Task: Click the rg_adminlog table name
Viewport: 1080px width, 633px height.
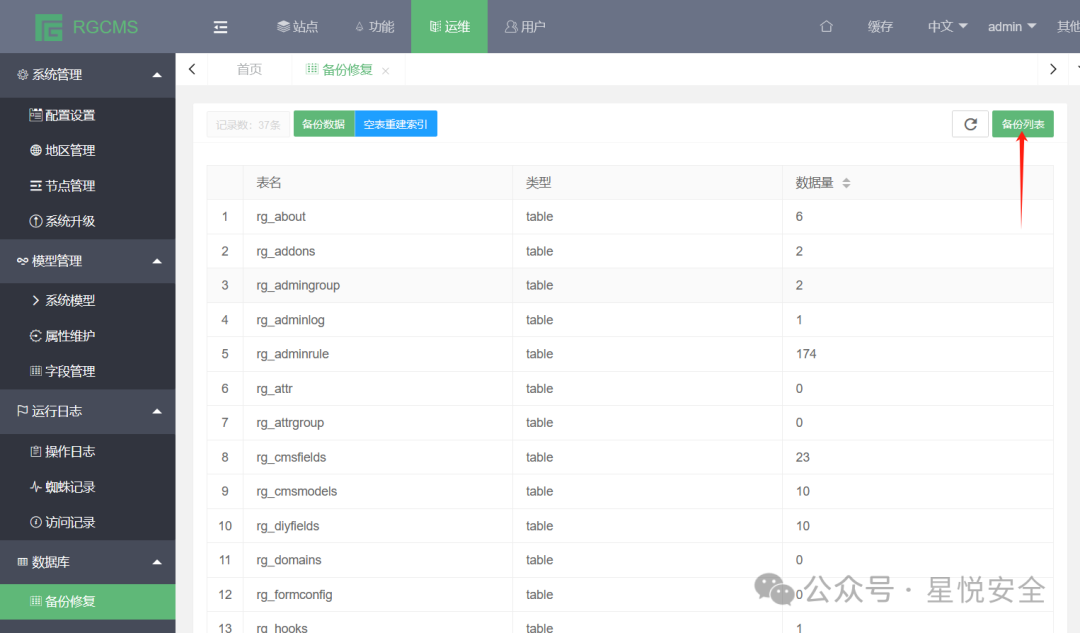Action: pyautogui.click(x=291, y=320)
